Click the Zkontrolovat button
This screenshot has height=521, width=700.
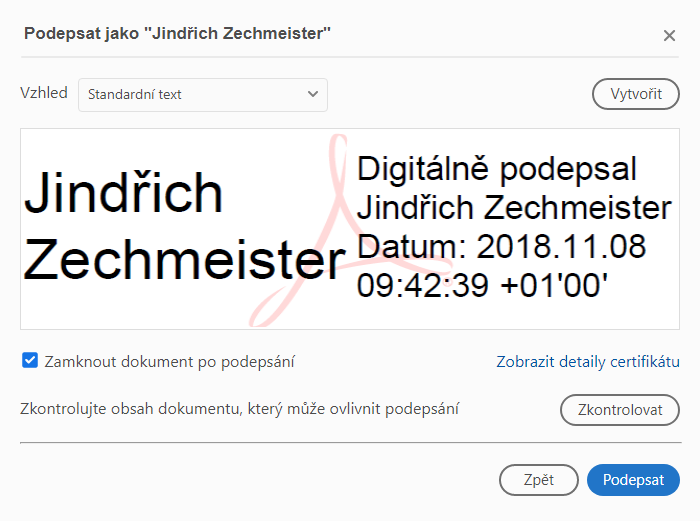[620, 410]
